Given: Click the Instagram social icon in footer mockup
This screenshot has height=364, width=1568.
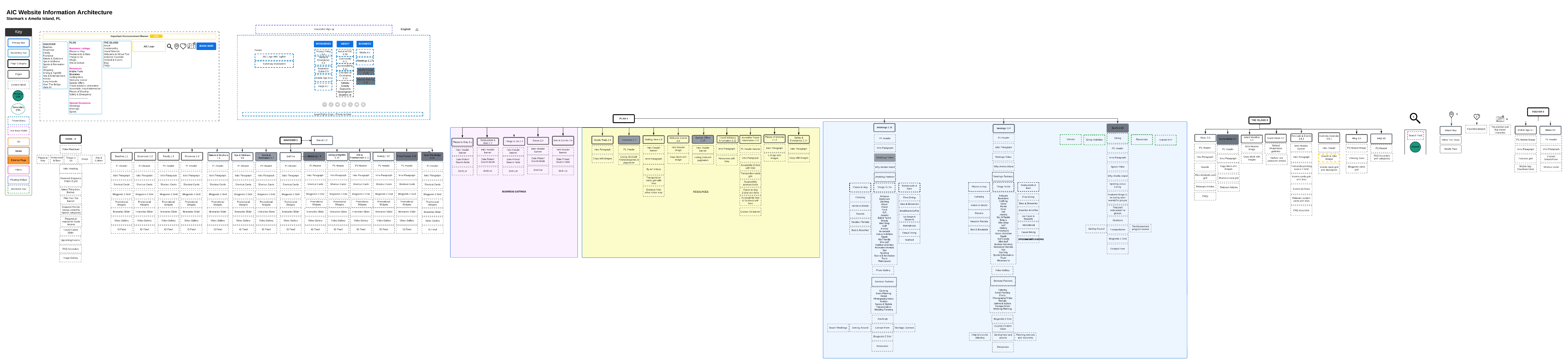Looking at the screenshot, I should point(351,104).
